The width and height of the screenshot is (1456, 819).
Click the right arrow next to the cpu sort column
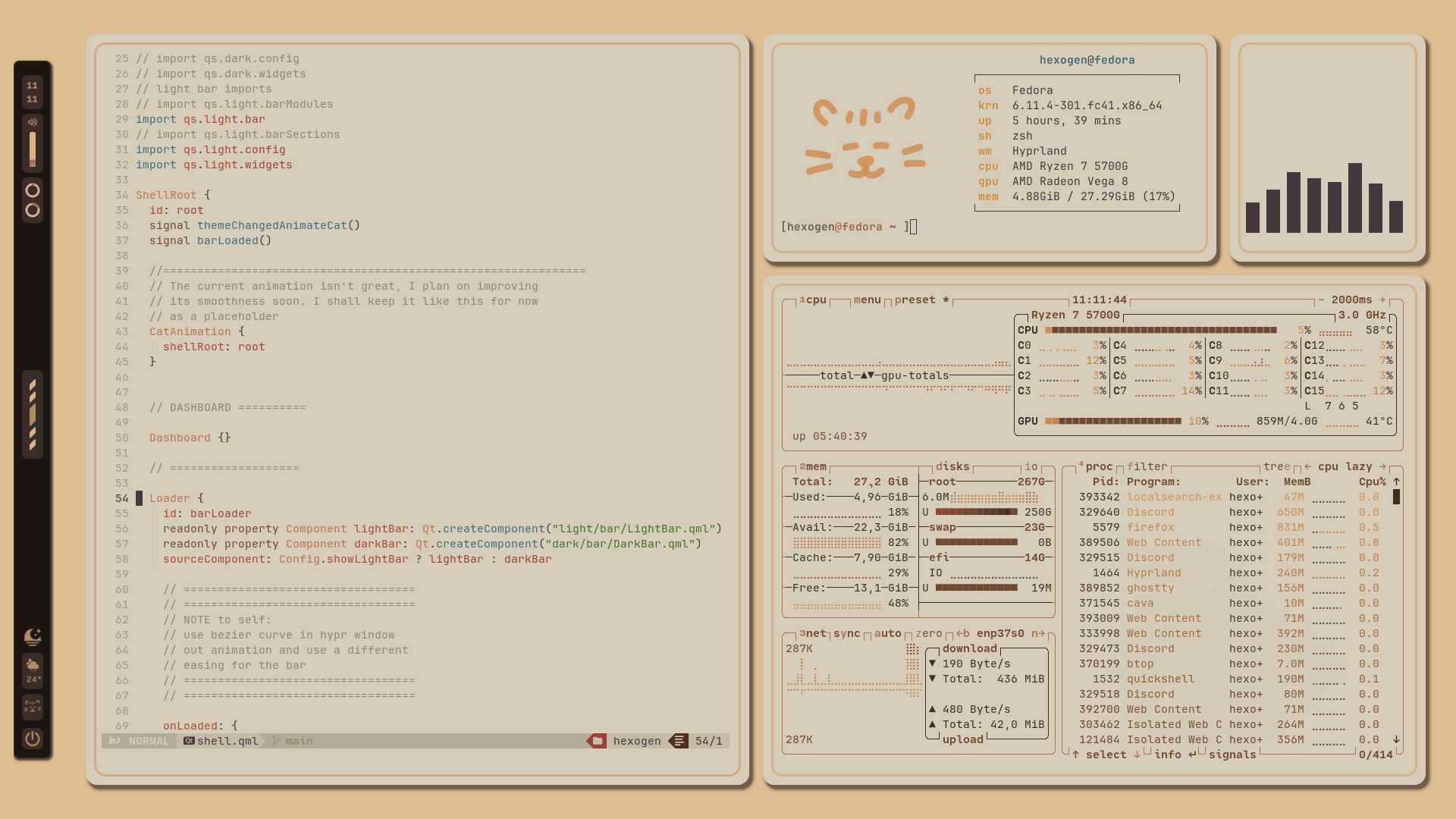(x=1382, y=466)
